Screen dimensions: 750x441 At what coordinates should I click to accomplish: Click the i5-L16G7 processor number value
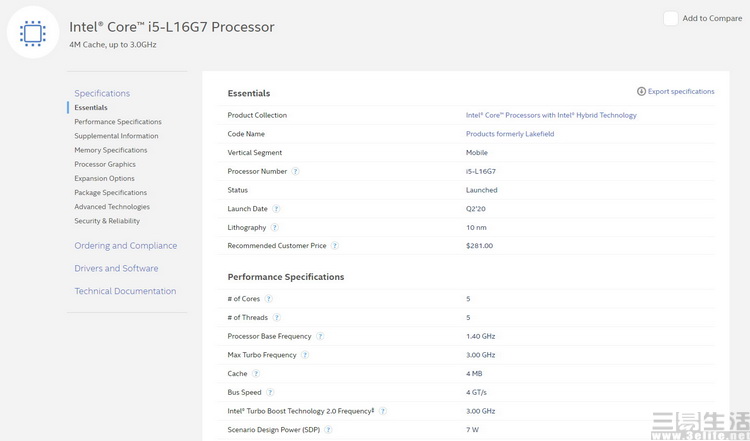(x=481, y=171)
